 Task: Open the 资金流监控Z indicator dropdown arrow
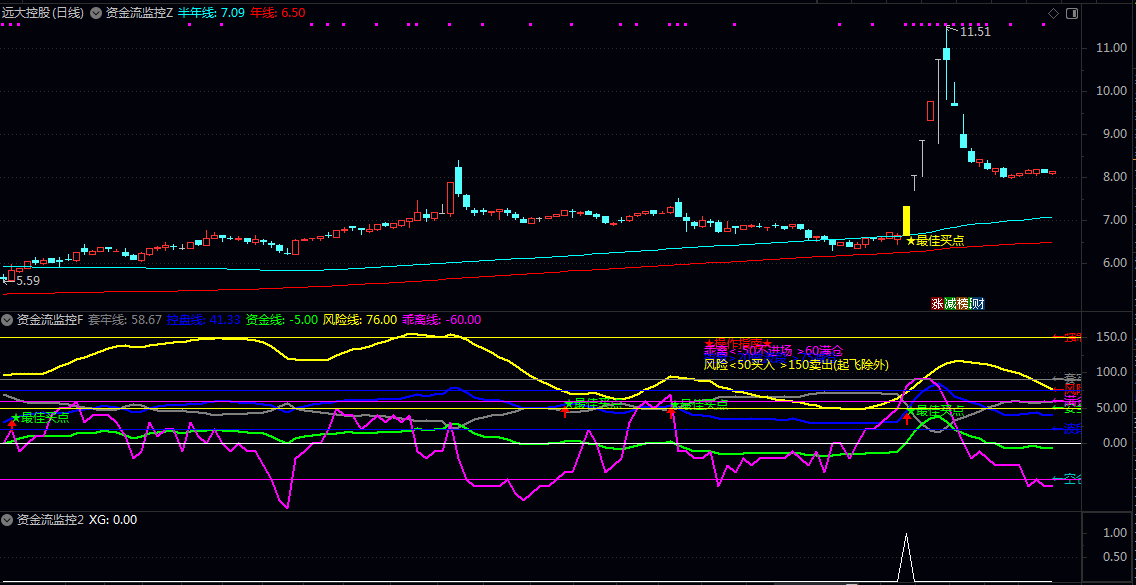click(x=96, y=13)
